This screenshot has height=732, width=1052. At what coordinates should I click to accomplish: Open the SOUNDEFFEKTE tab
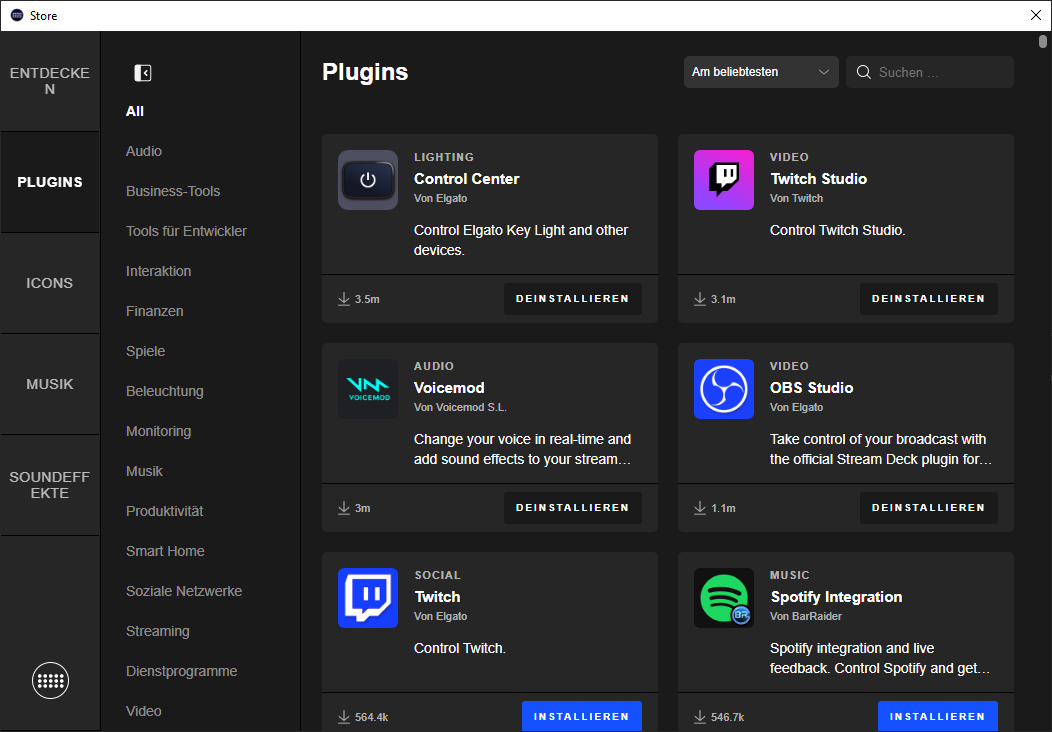50,484
